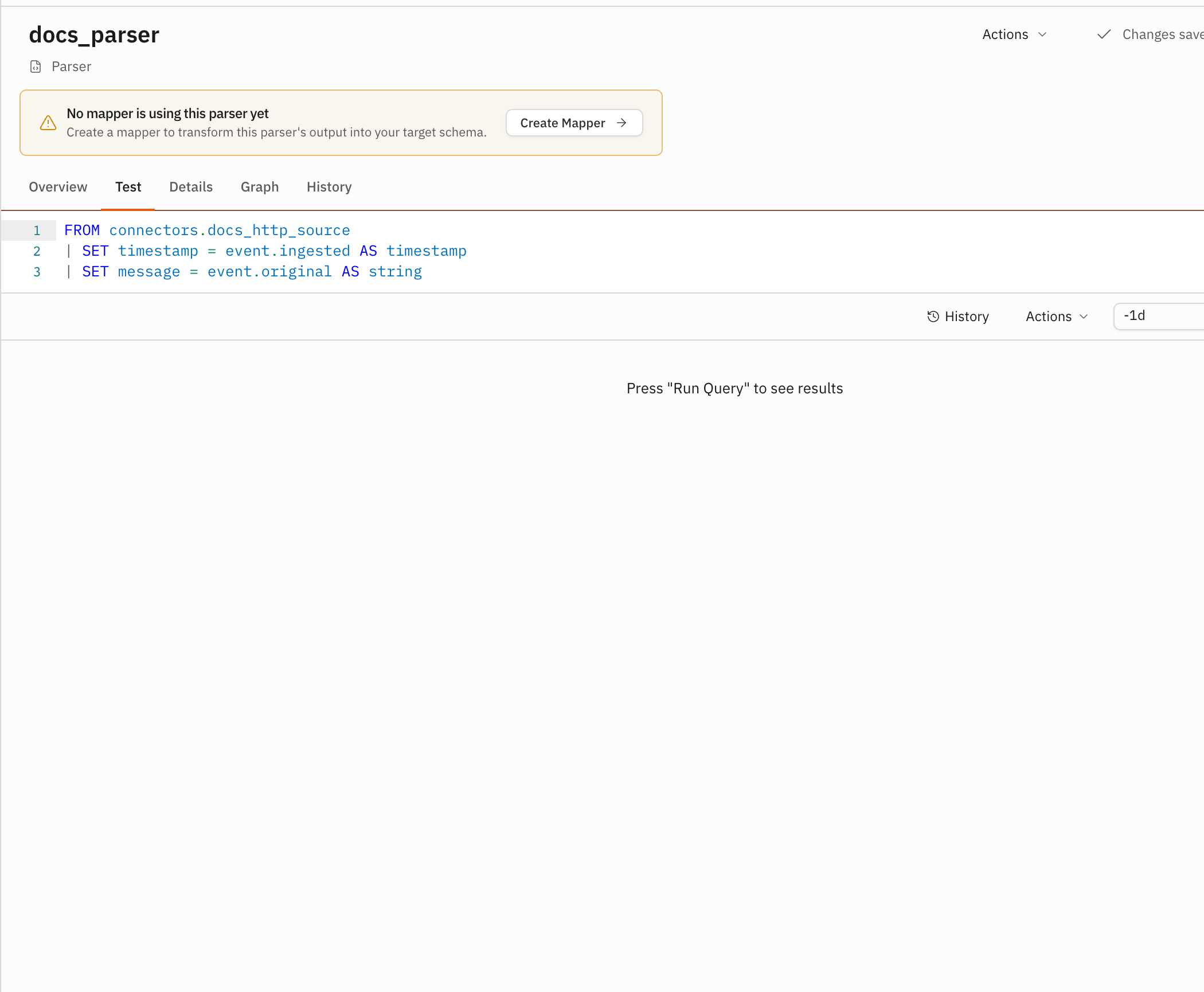
Task: Click 'Press "Run Query" to see results' message
Action: [734, 388]
